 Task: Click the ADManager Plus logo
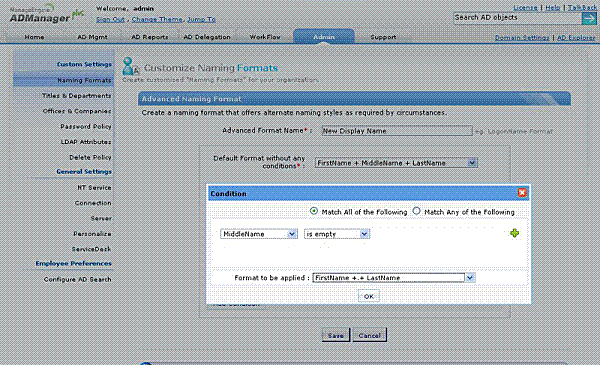point(46,15)
